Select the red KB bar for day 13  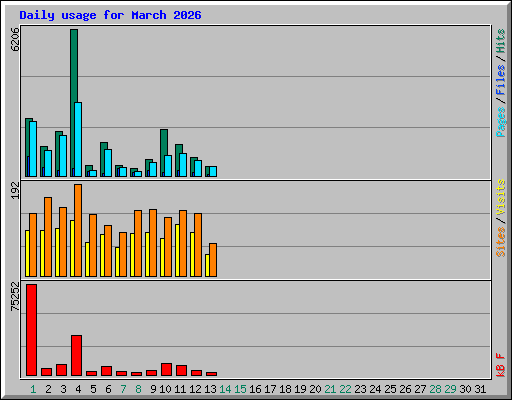211,374
